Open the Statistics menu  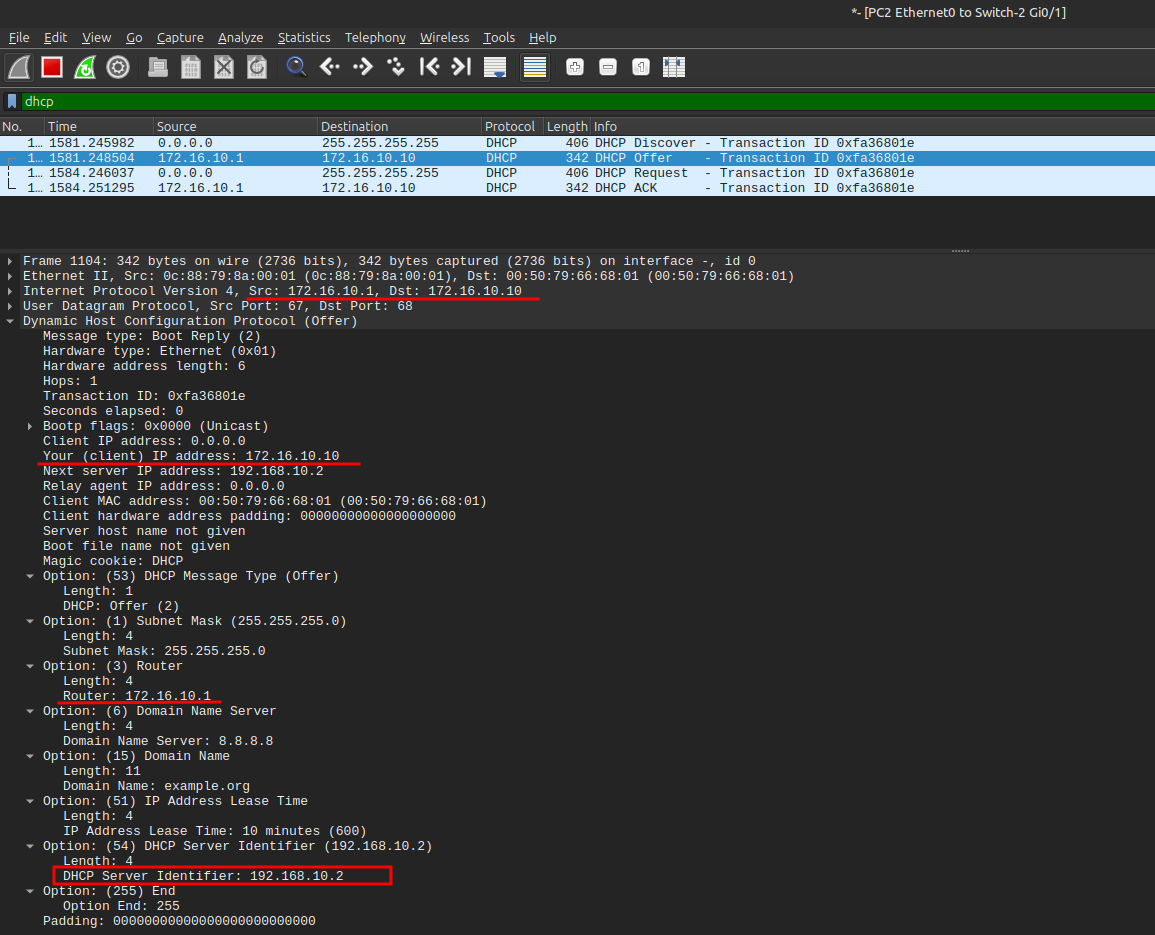click(303, 37)
